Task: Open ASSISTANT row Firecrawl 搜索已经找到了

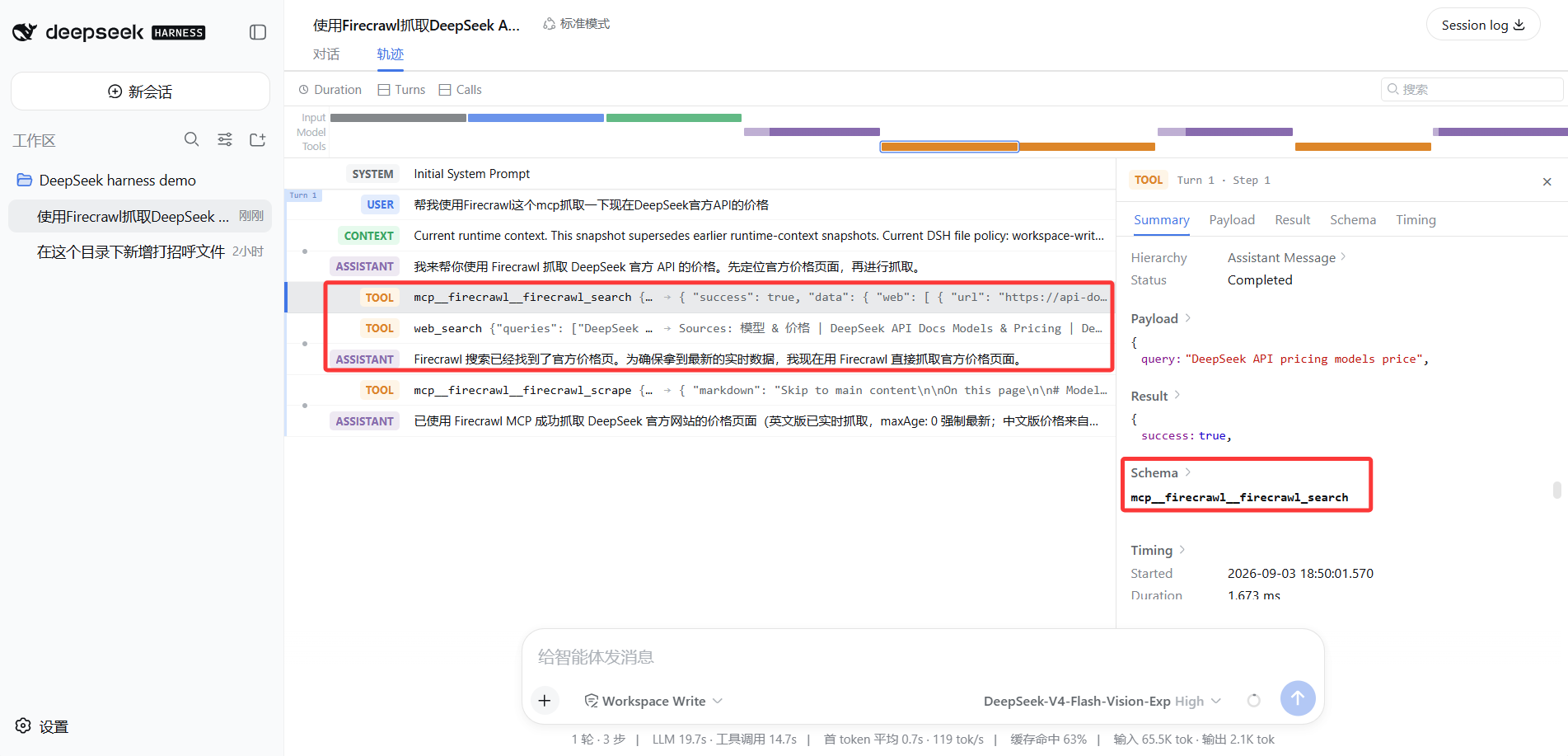Action: 700,359
